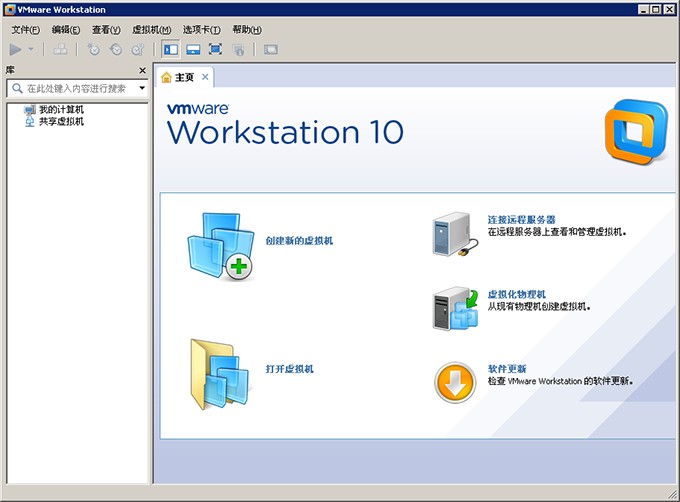The image size is (680, 502).
Task: Select 我的计算机 in library tree
Action: (x=61, y=109)
